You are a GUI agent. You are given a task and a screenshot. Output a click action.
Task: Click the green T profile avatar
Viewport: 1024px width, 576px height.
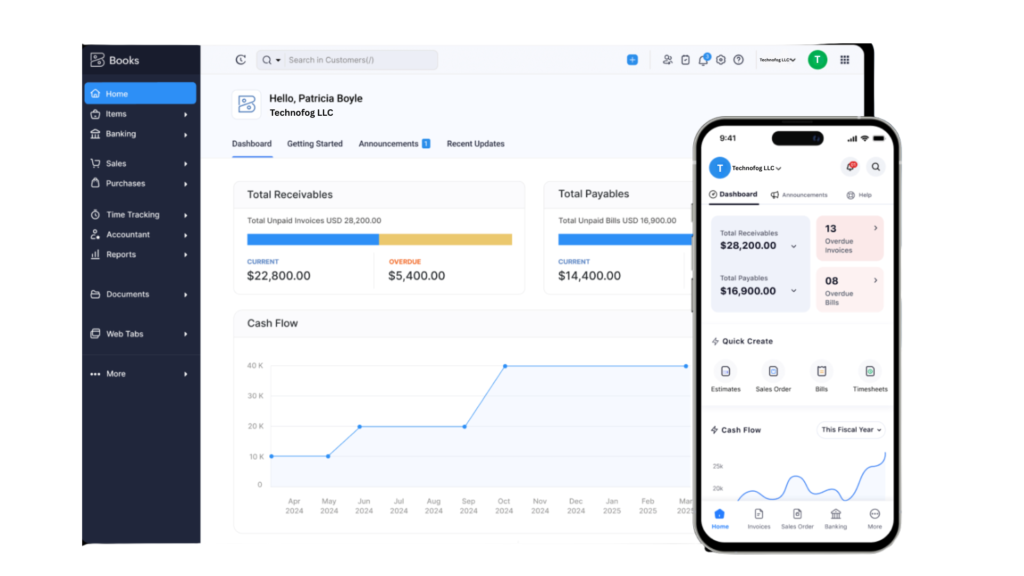(x=817, y=60)
